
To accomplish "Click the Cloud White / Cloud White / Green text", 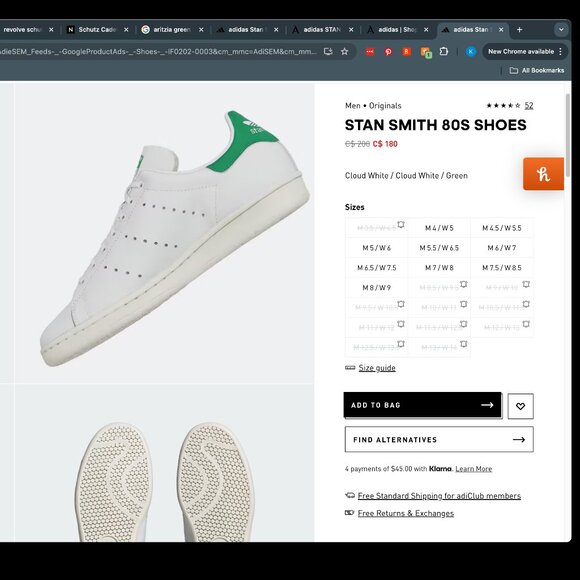I will [x=406, y=176].
